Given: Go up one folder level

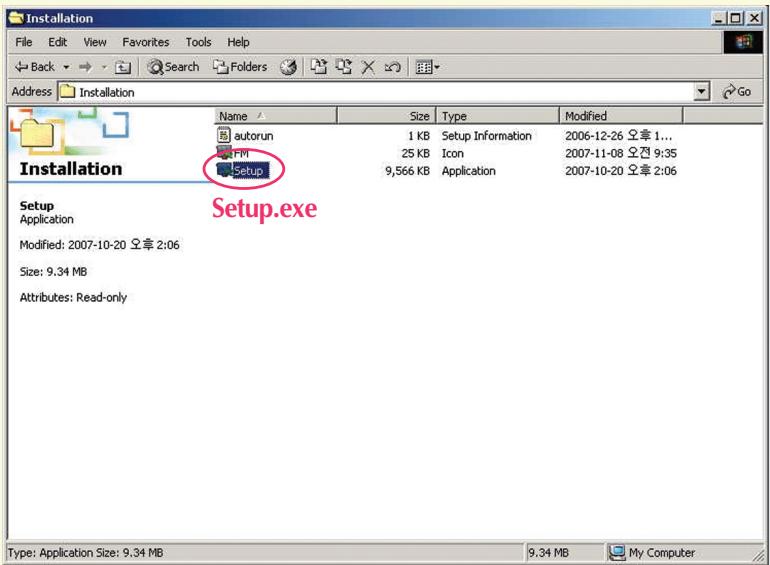Looking at the screenshot, I should tap(122, 67).
